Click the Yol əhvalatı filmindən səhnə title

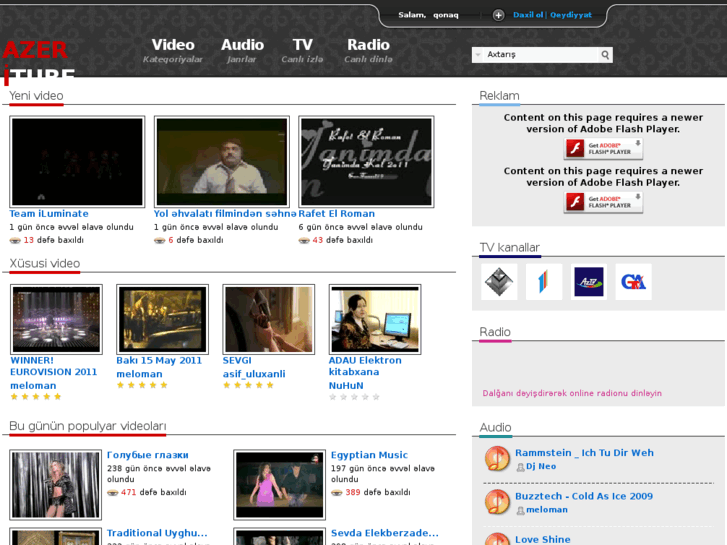click(225, 214)
